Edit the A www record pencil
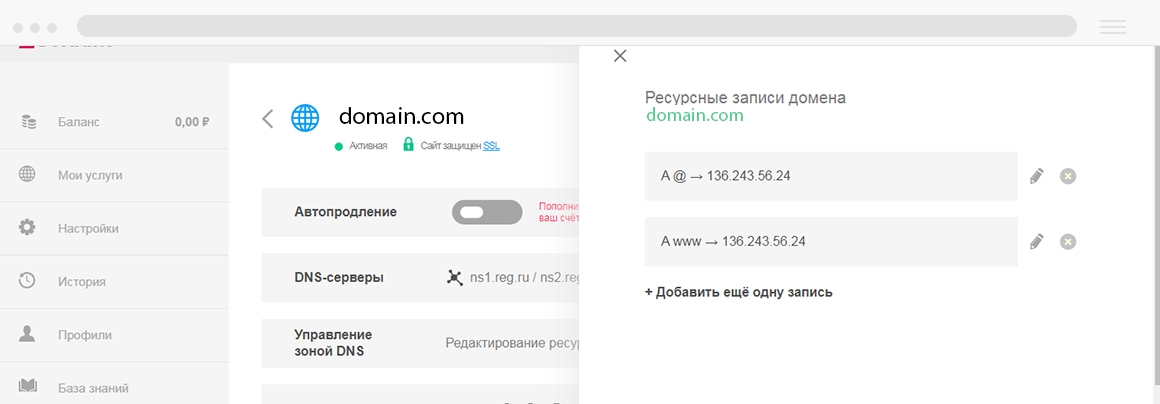The image size is (1160, 404). pos(1036,241)
